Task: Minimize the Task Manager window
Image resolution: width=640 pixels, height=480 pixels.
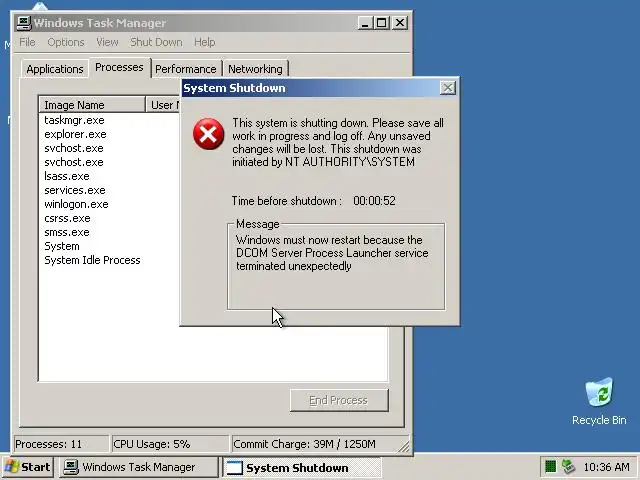Action: 365,23
